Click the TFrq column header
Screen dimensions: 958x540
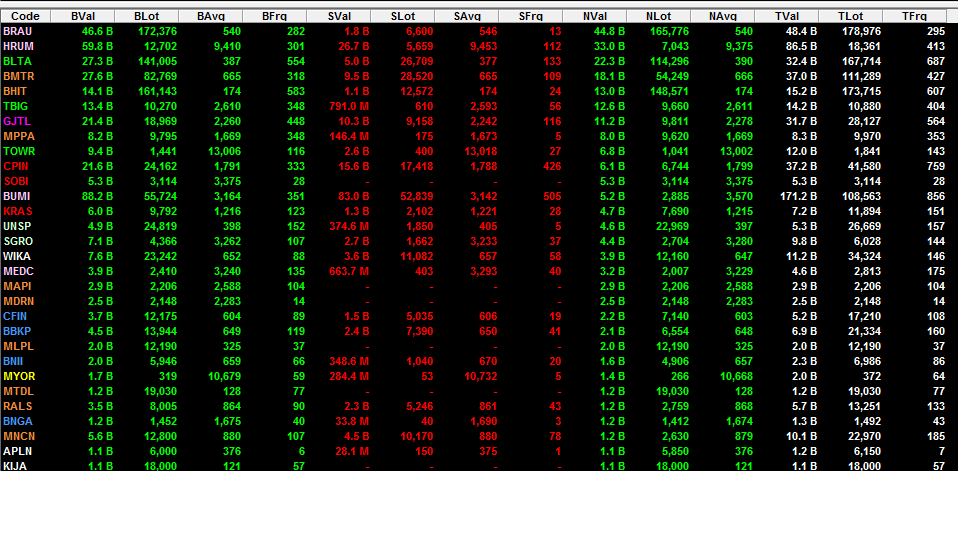pyautogui.click(x=915, y=16)
